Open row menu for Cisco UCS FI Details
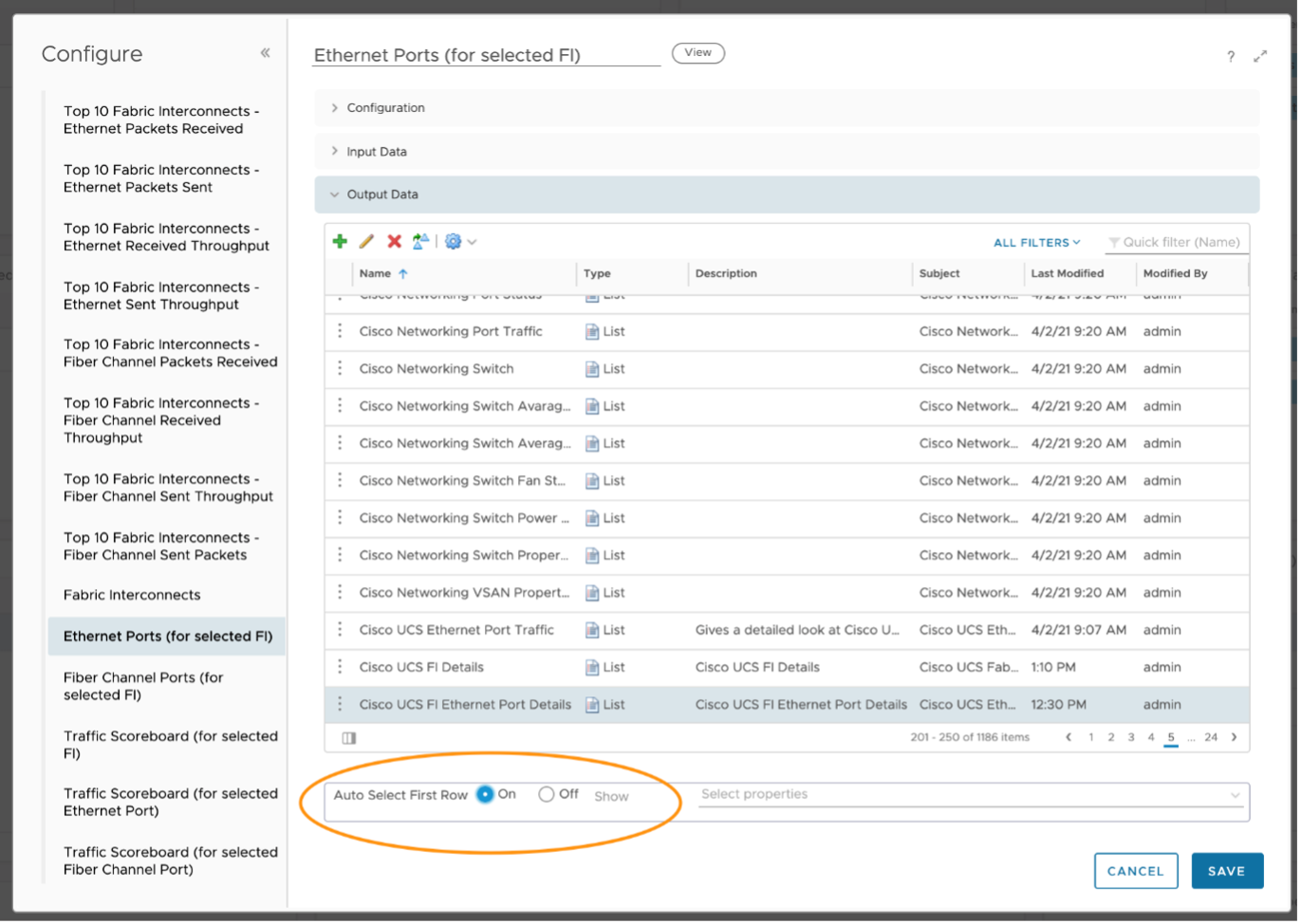The image size is (1301, 924). 340,667
